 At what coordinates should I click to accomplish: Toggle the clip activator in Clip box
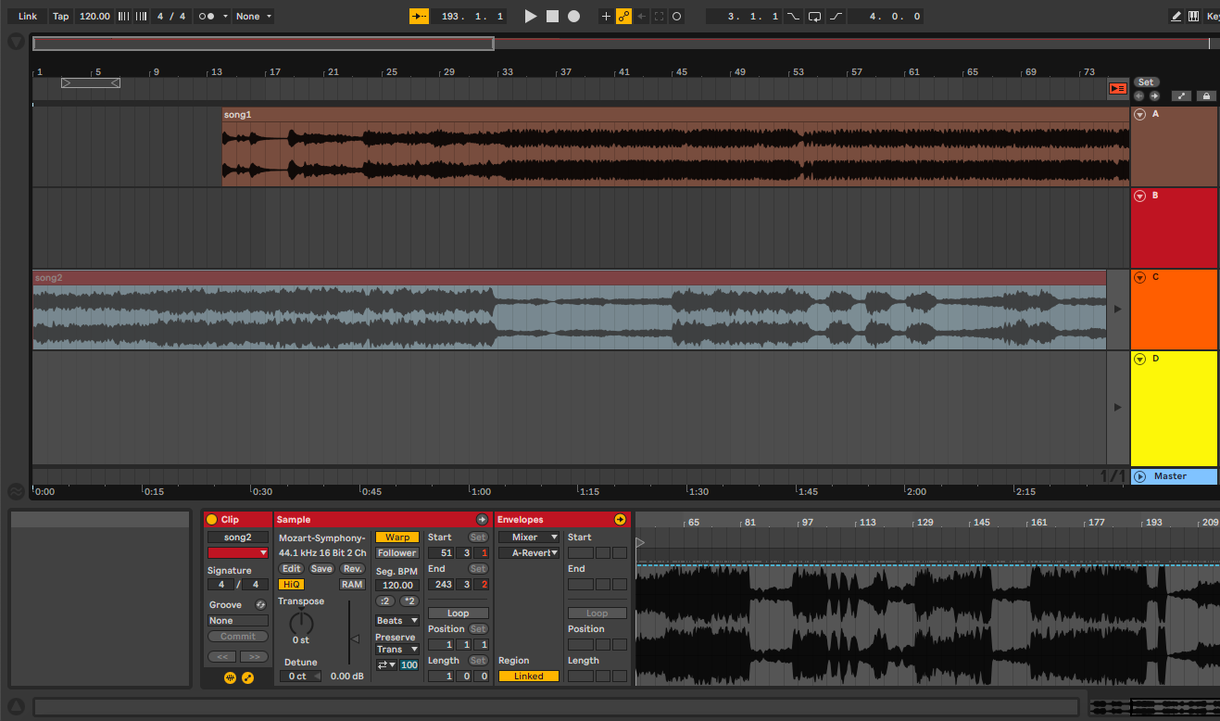pyautogui.click(x=211, y=520)
